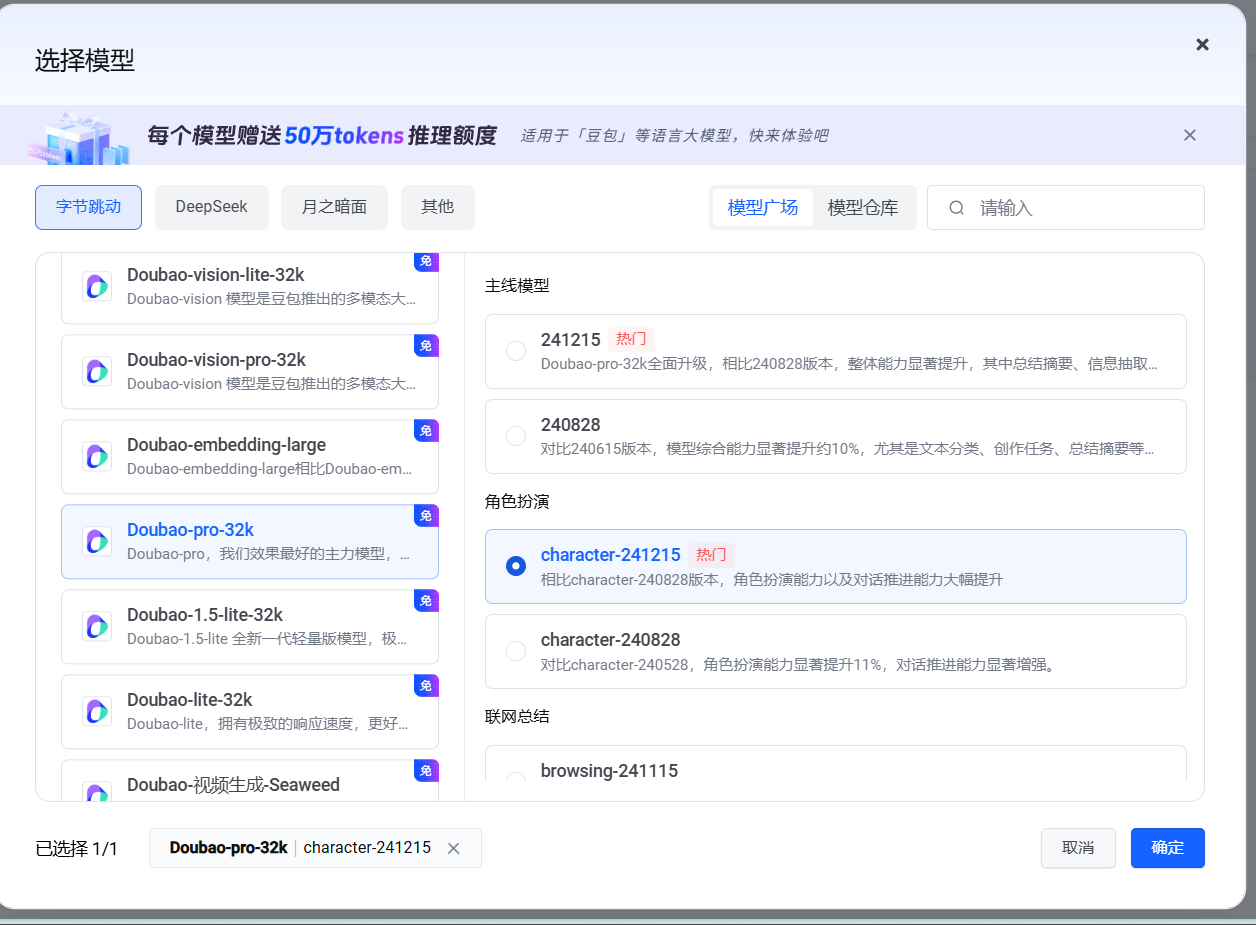The width and height of the screenshot is (1256, 925).
Task: Click the 联网总结 section heading
Action: click(x=517, y=716)
